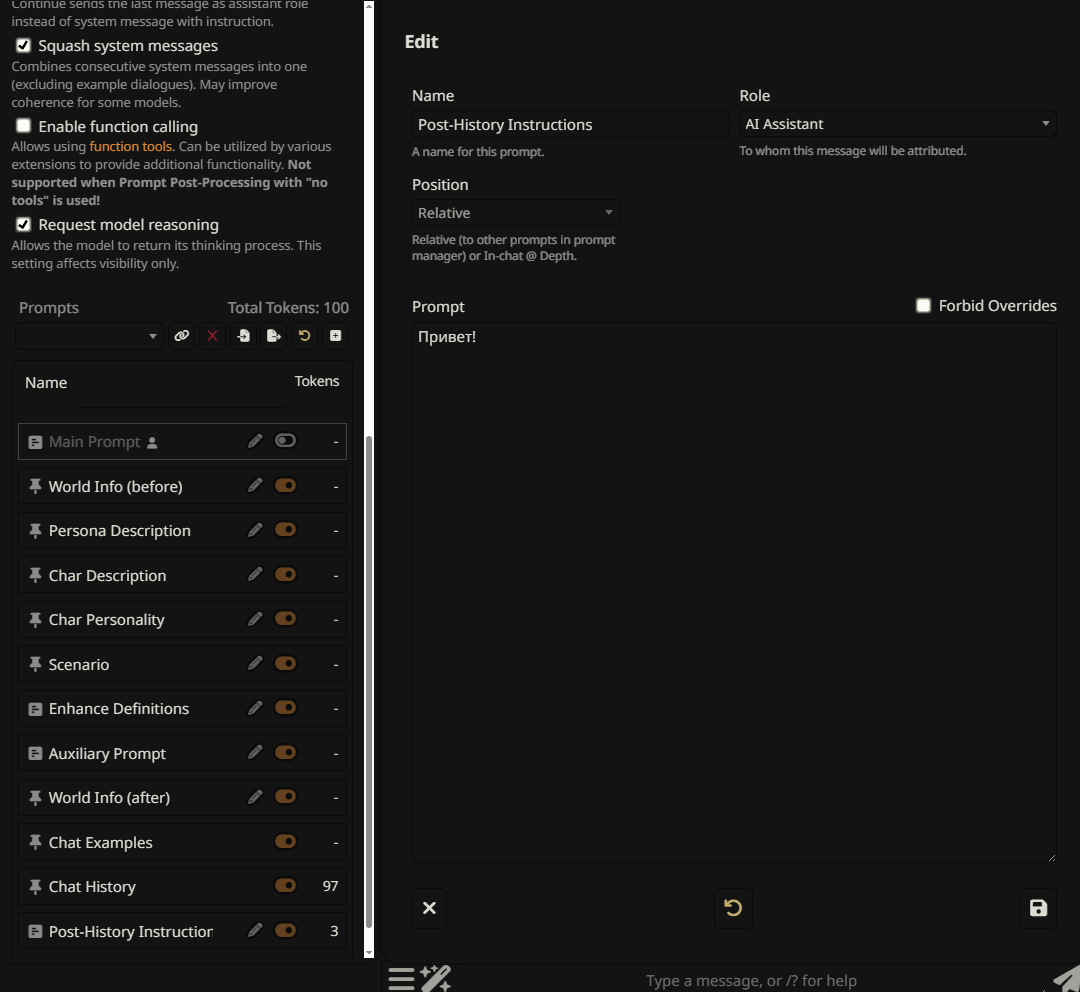Enable the Main Prompt toggle switch
The width and height of the screenshot is (1080, 992).
pos(285,441)
